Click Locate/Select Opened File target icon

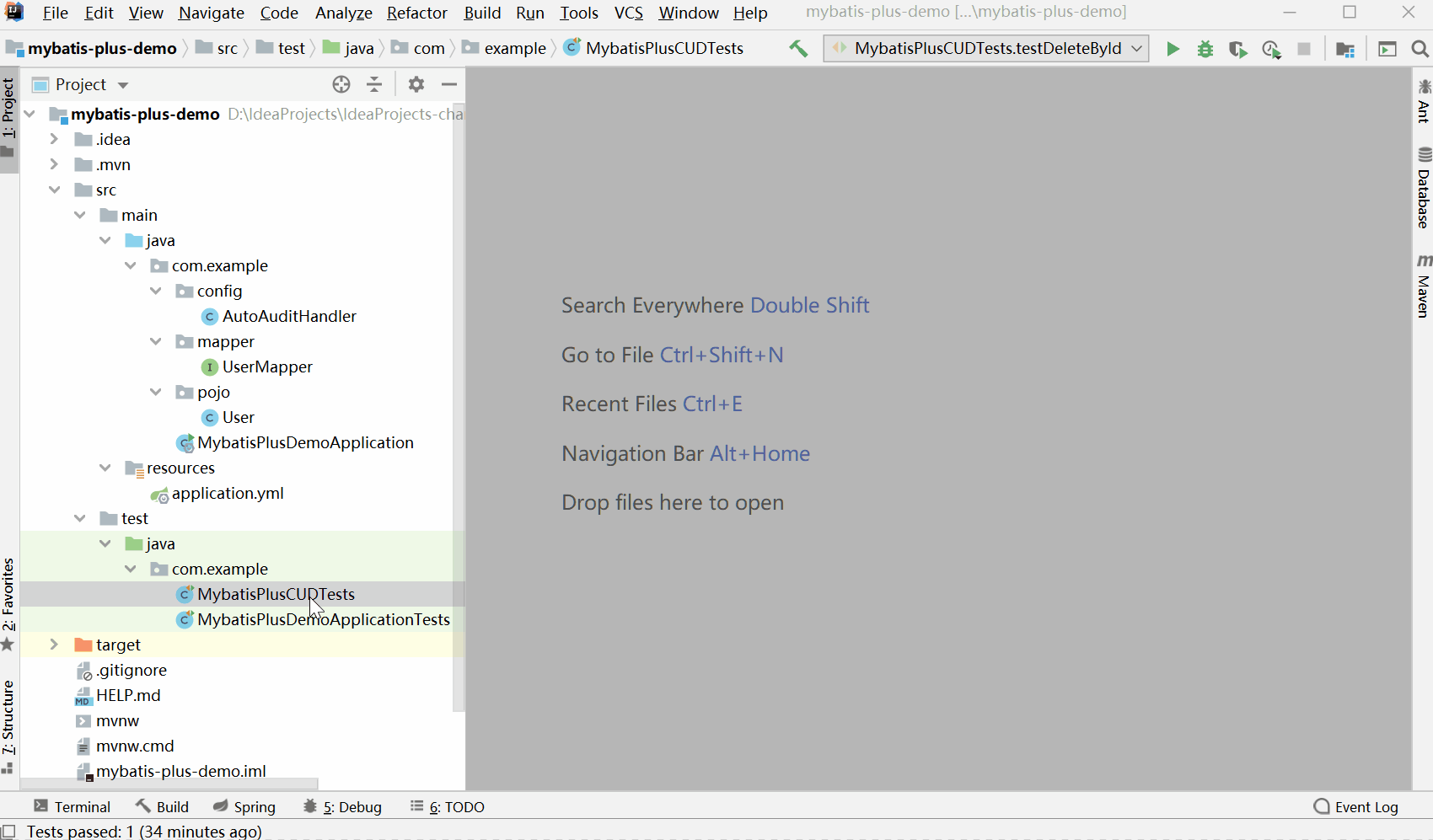point(341,84)
